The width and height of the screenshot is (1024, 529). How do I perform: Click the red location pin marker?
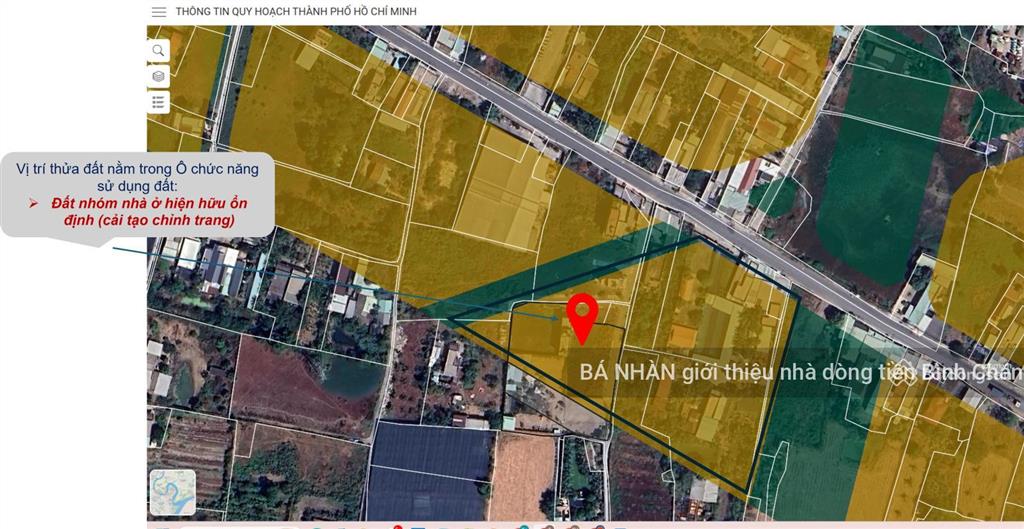coord(583,318)
